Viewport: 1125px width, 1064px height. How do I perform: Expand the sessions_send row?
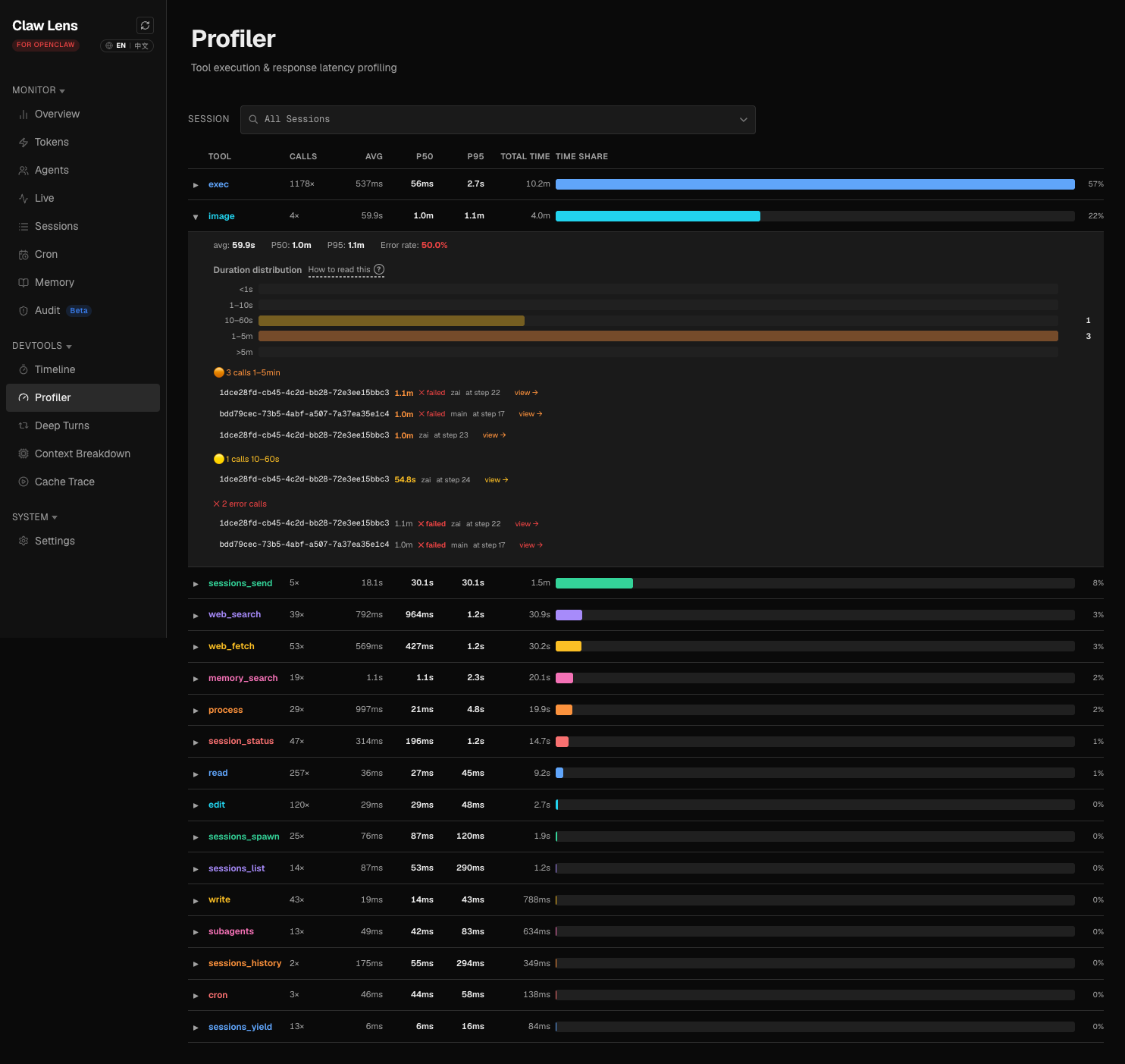coord(196,583)
